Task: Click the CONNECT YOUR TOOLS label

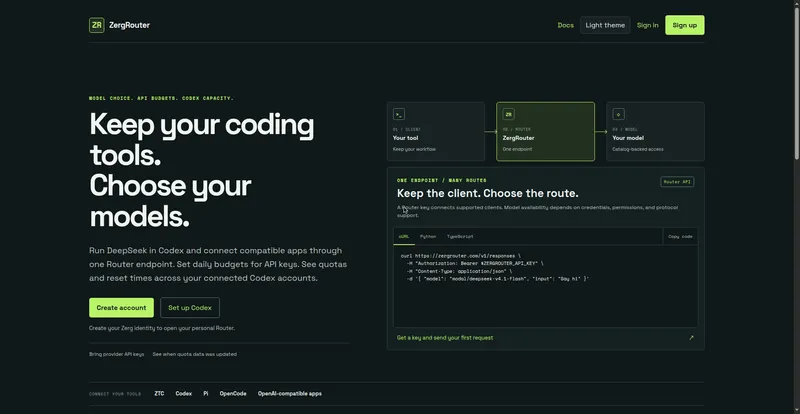Action: pos(115,394)
